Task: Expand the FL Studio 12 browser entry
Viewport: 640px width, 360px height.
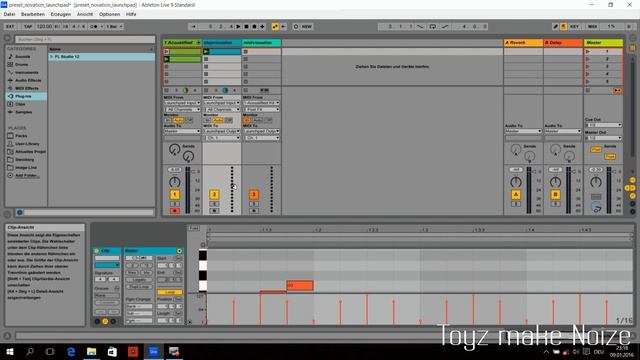Action: click(x=51, y=57)
